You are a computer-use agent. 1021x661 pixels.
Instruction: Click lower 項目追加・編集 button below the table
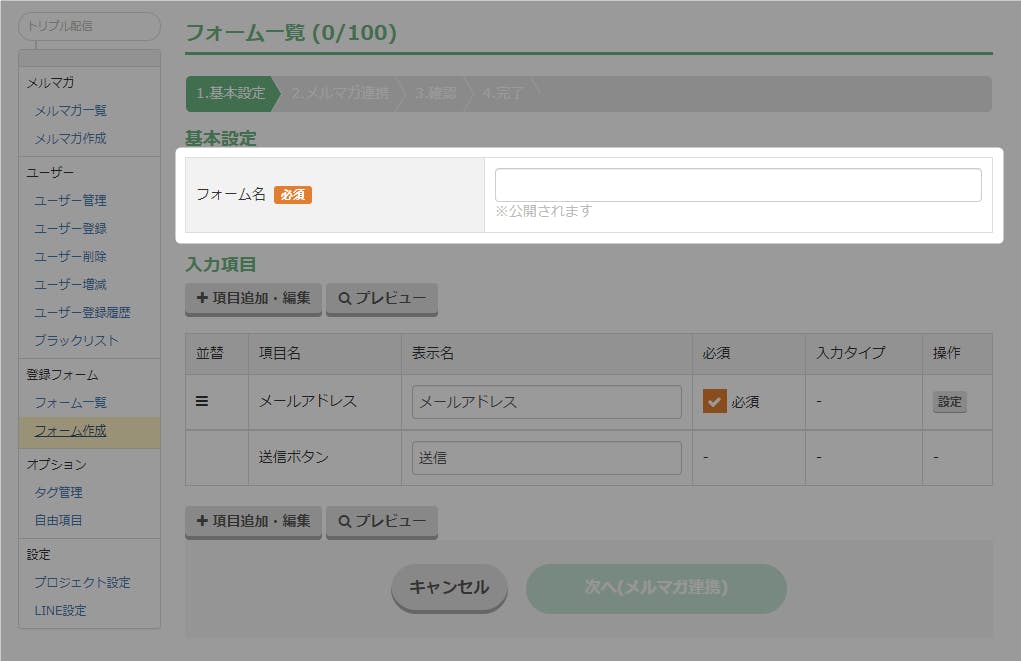point(253,522)
